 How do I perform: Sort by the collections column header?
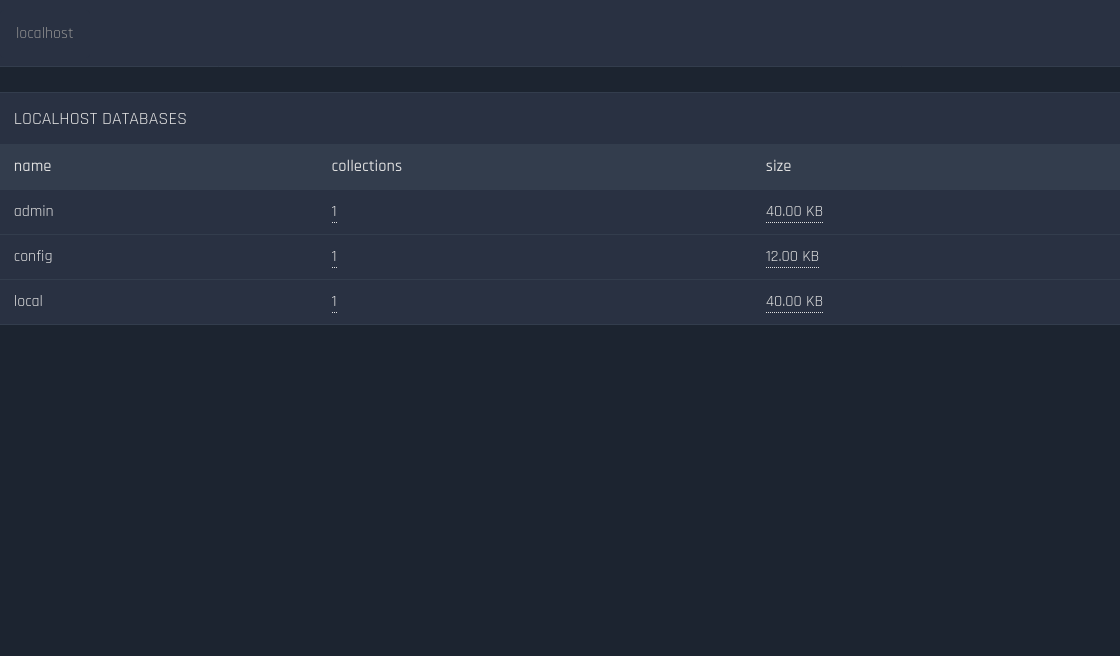pyautogui.click(x=366, y=167)
